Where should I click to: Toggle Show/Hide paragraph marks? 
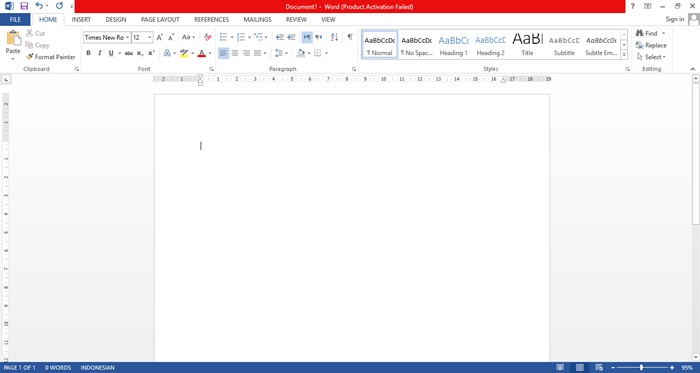[x=350, y=37]
